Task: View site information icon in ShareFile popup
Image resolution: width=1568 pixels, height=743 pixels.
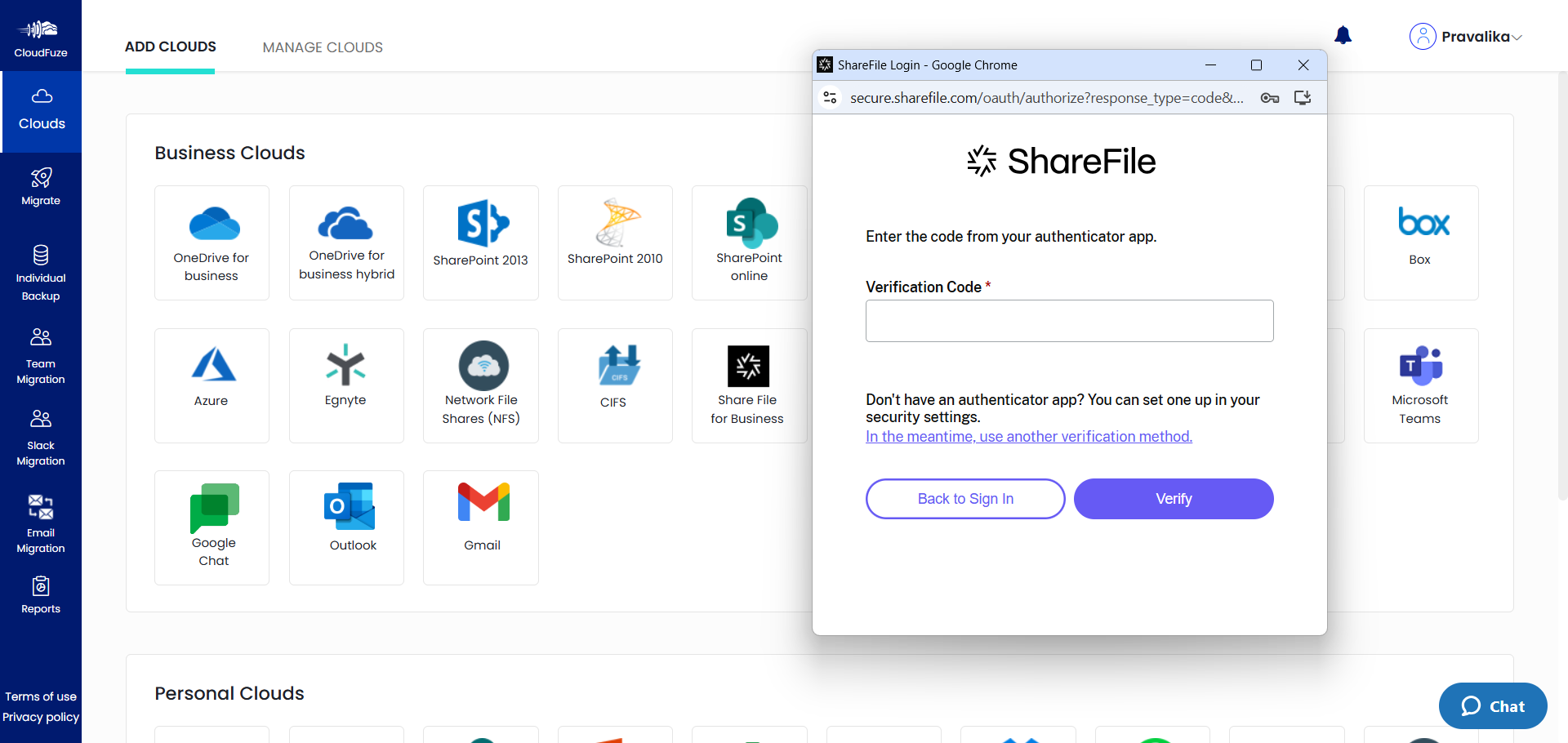Action: click(830, 98)
